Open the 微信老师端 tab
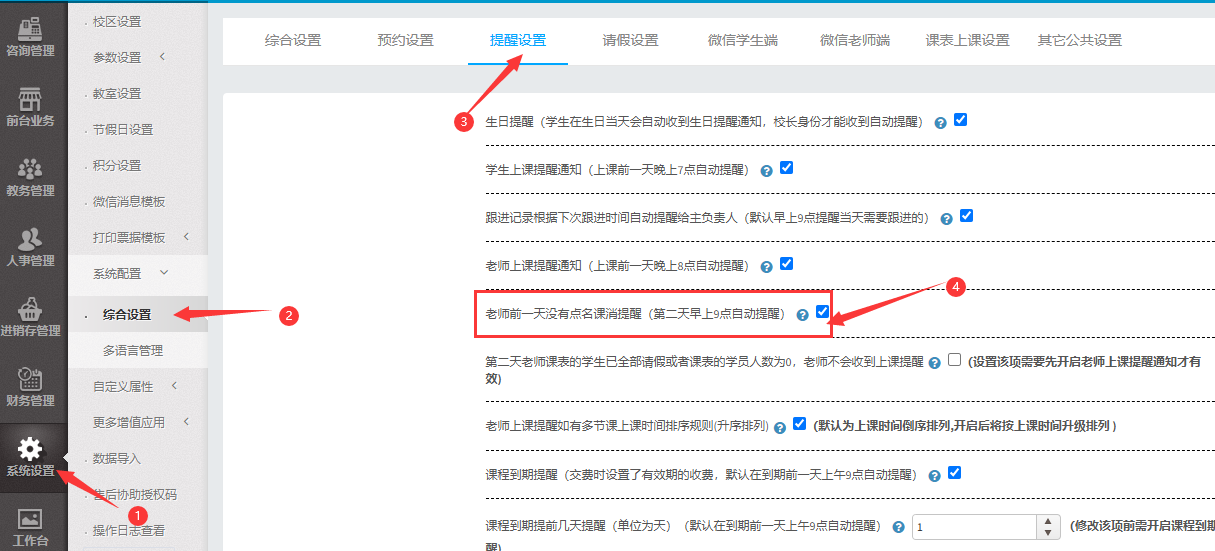The image size is (1215, 551). [855, 40]
